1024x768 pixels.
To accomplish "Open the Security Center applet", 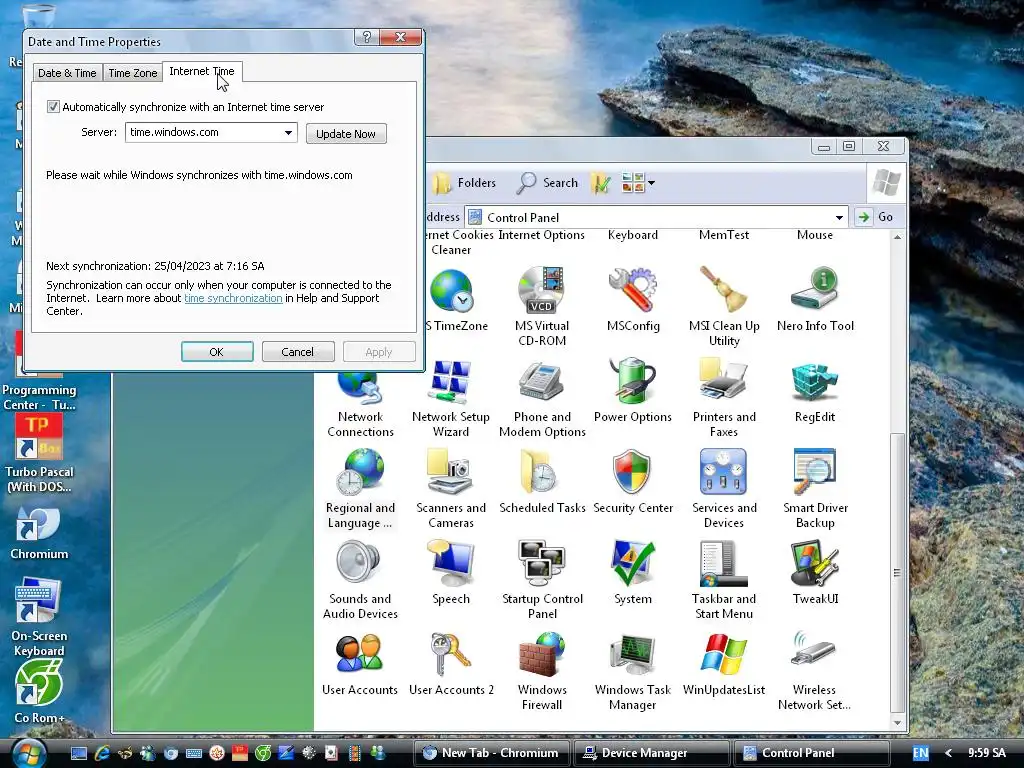I will 633,481.
